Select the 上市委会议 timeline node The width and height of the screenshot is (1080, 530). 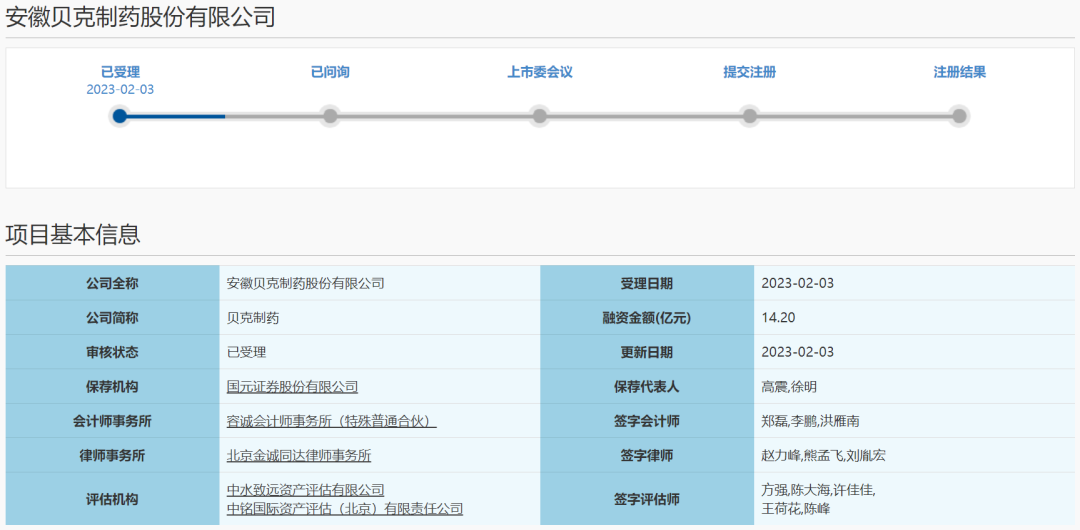(540, 116)
